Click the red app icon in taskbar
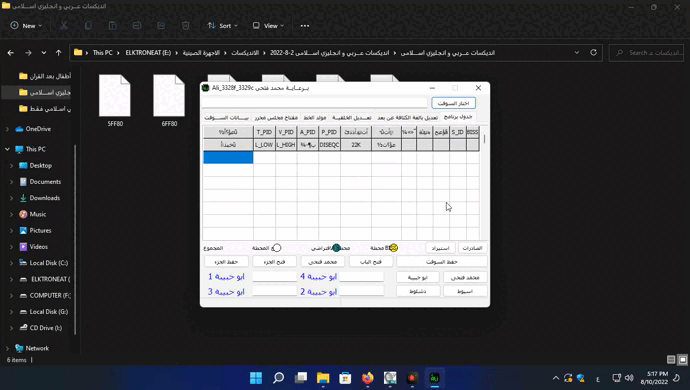Image resolution: width=690 pixels, height=390 pixels. click(x=412, y=378)
